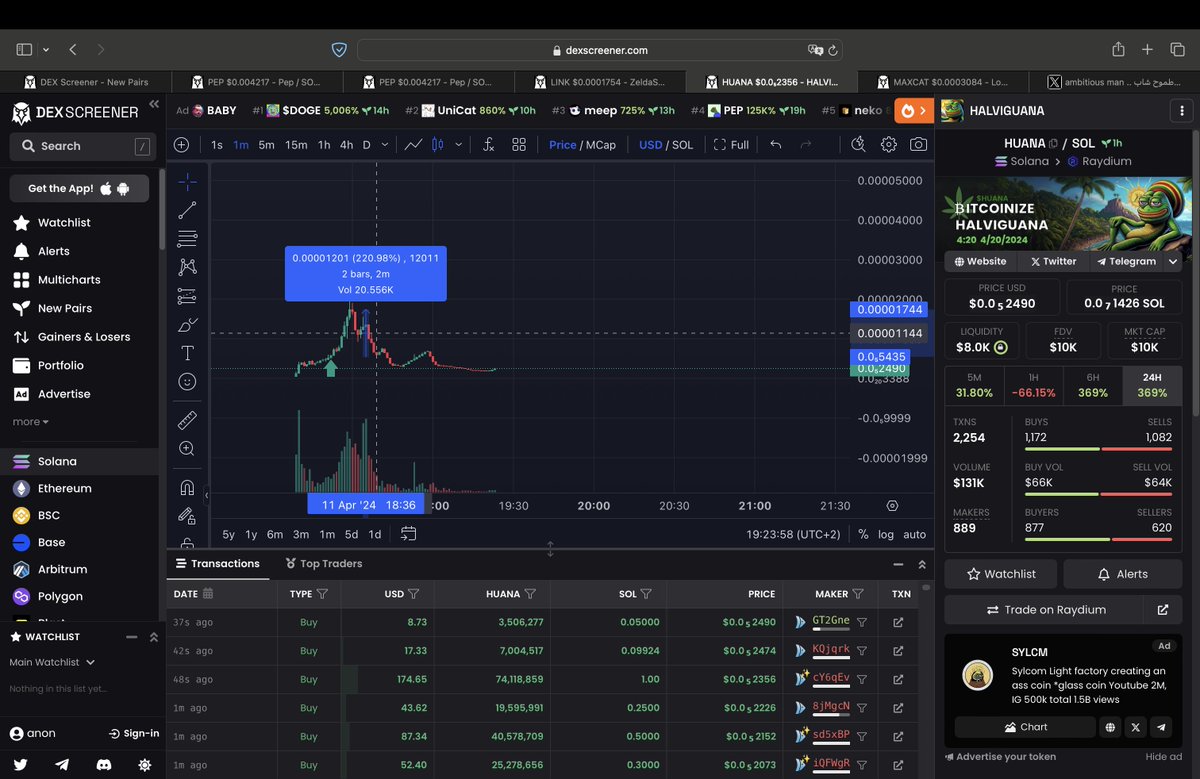This screenshot has height=779, width=1200.
Task: Toggle percent scale on chart
Action: pyautogui.click(x=863, y=534)
